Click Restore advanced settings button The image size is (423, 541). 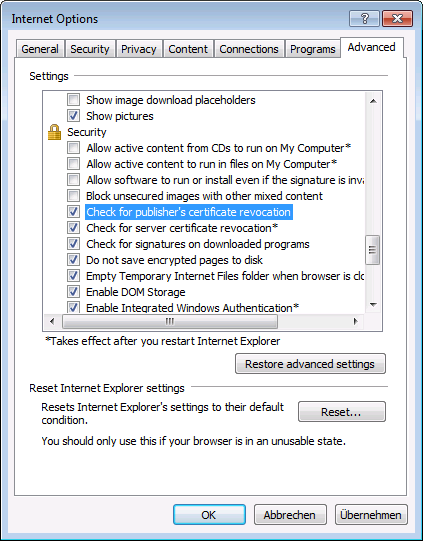[x=310, y=364]
